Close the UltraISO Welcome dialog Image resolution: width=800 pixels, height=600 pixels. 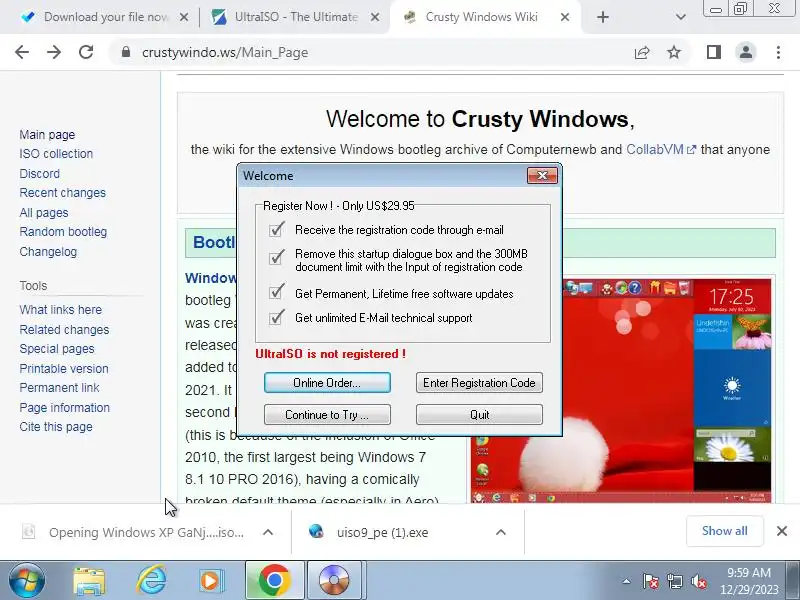(542, 176)
